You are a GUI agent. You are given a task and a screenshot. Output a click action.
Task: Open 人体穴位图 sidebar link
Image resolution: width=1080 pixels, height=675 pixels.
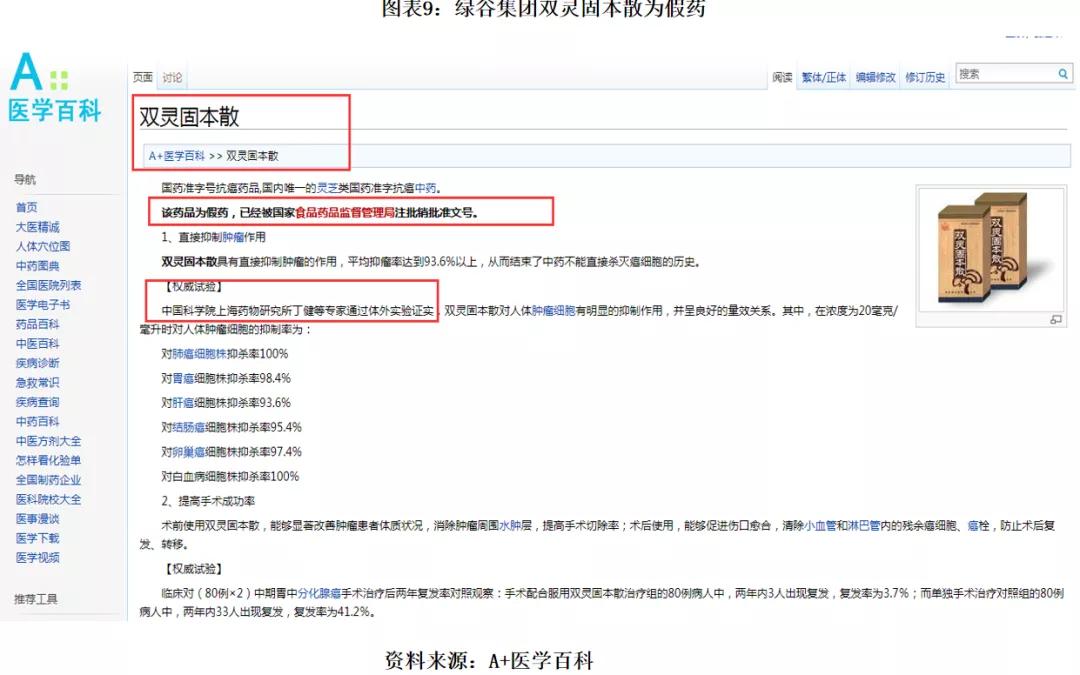tap(43, 246)
